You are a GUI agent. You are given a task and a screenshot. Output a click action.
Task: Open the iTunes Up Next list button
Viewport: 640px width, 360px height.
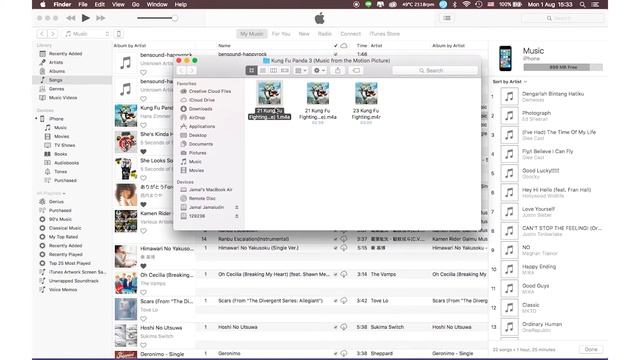pos(447,18)
